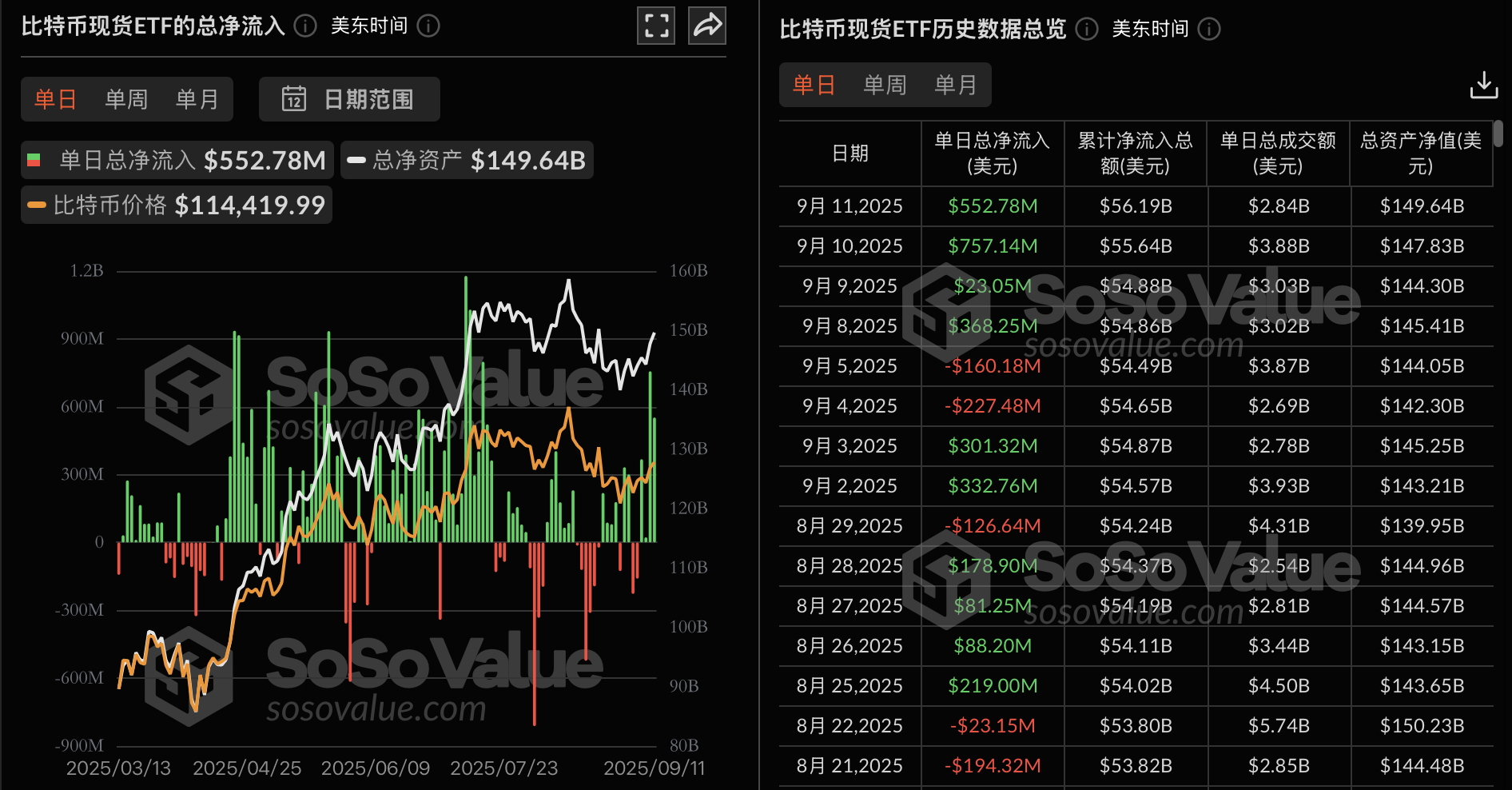This screenshot has height=790, width=1512.
Task: Select 单月 tab in chart panel
Action: 197,99
